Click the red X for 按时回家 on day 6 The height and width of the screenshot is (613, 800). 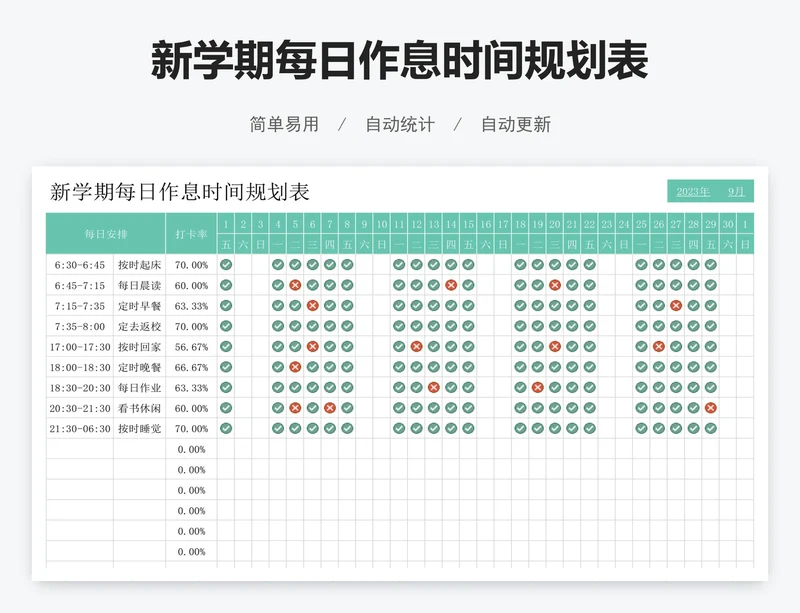312,347
